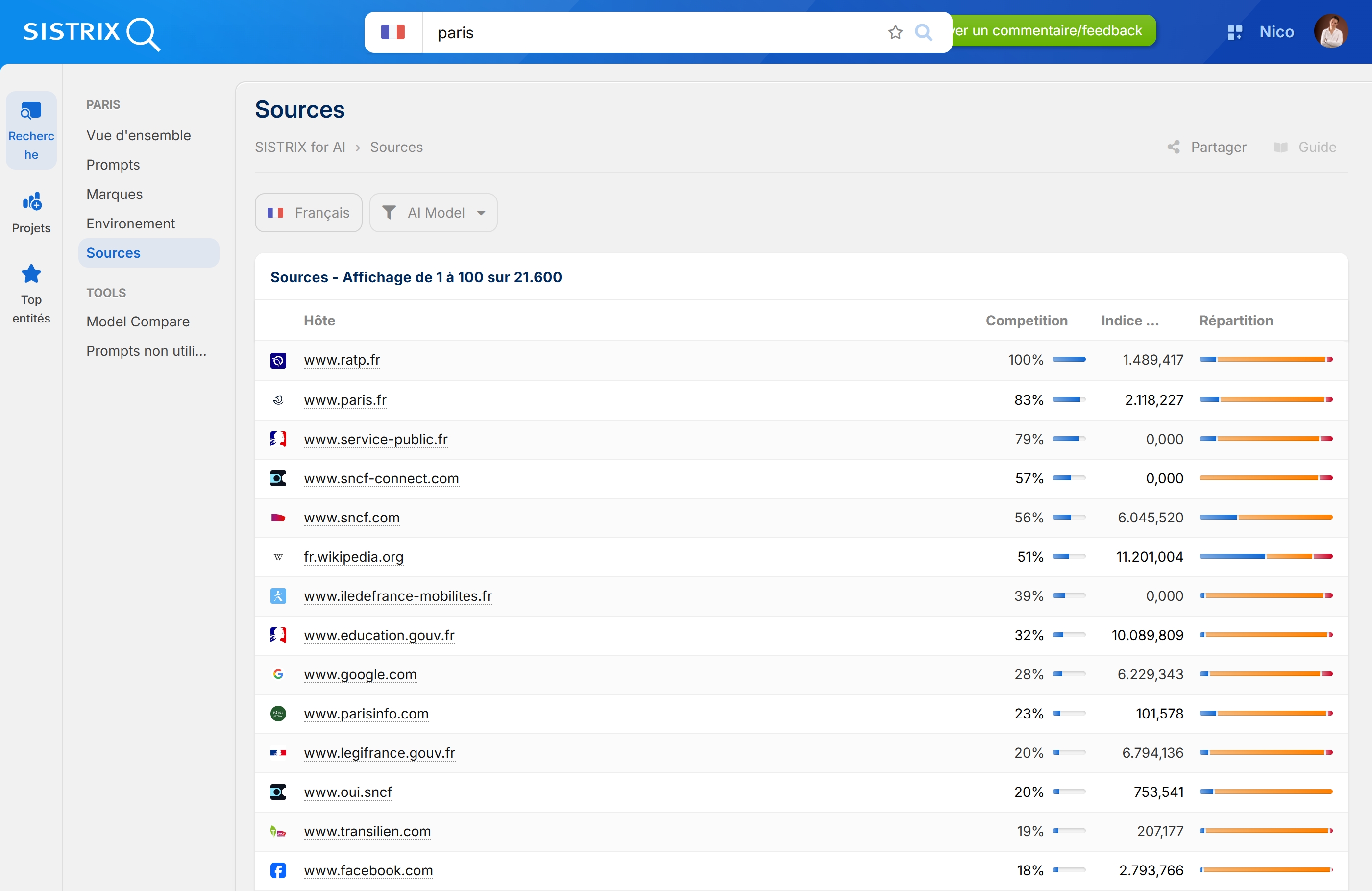Click the Indice value 6.045,520

tap(1150, 517)
